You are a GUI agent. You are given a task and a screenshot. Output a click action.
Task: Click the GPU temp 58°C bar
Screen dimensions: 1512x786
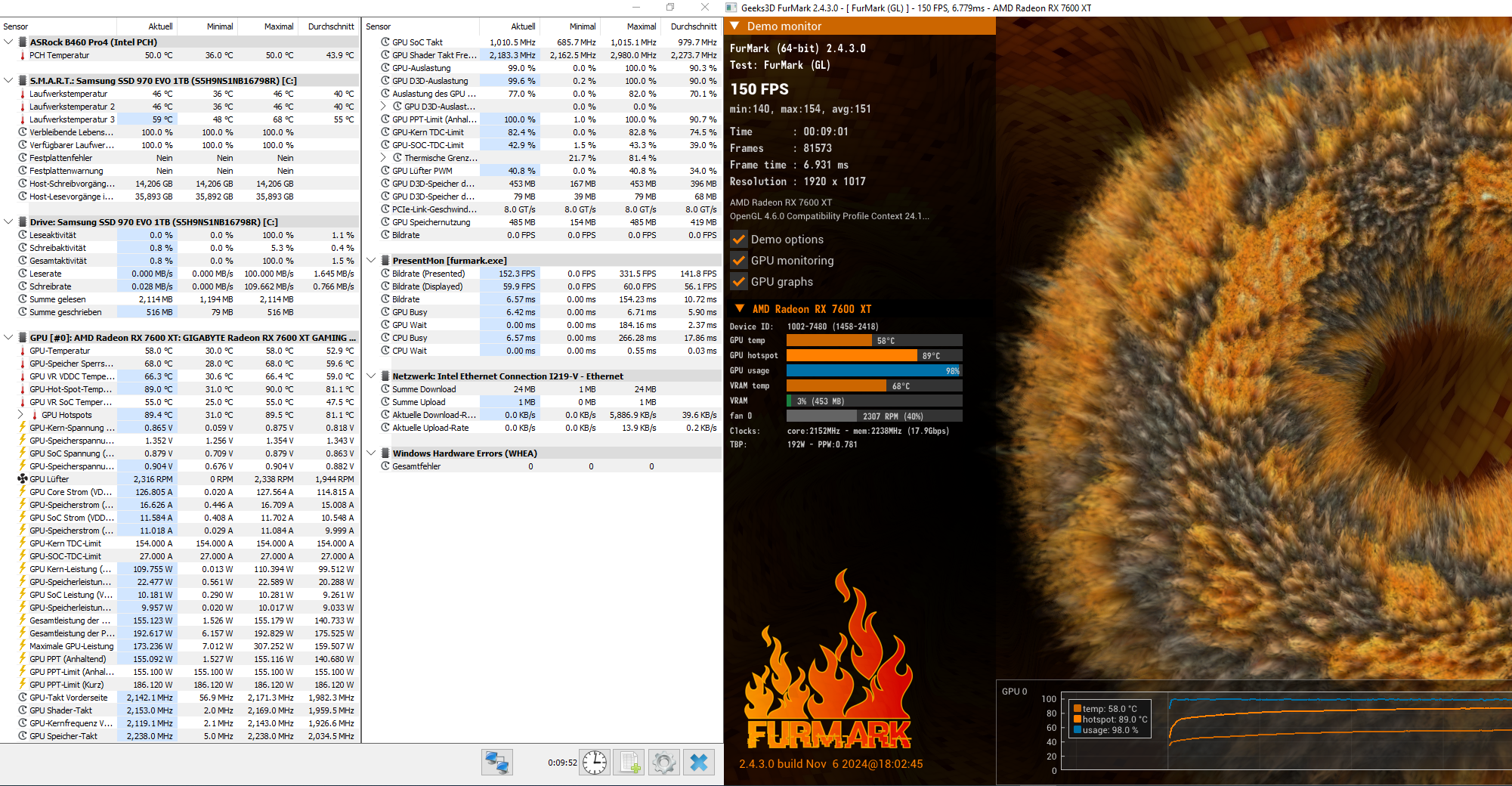(874, 341)
